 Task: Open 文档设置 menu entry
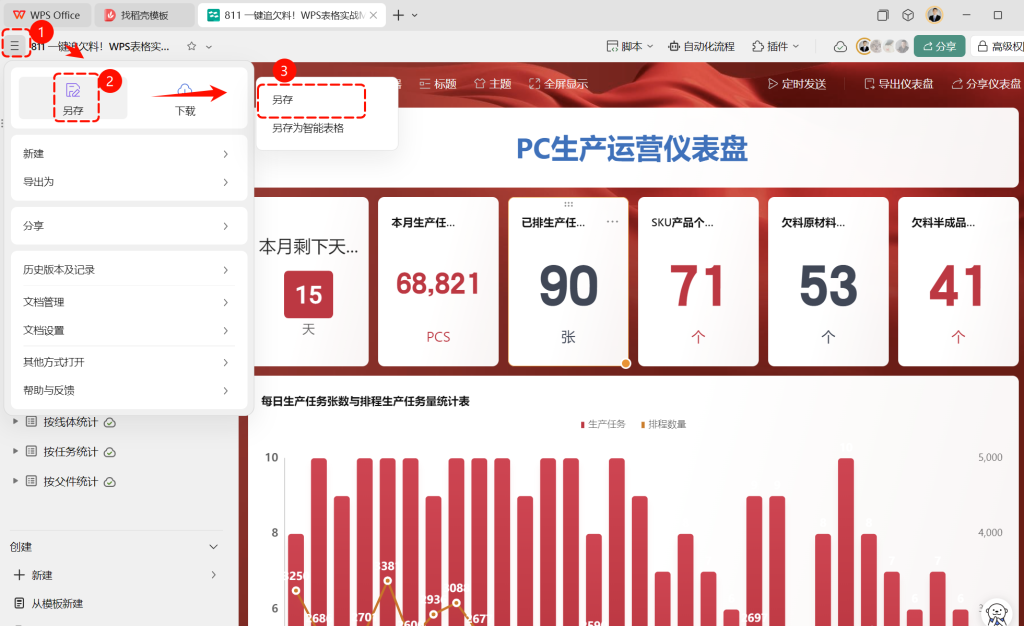(x=129, y=330)
